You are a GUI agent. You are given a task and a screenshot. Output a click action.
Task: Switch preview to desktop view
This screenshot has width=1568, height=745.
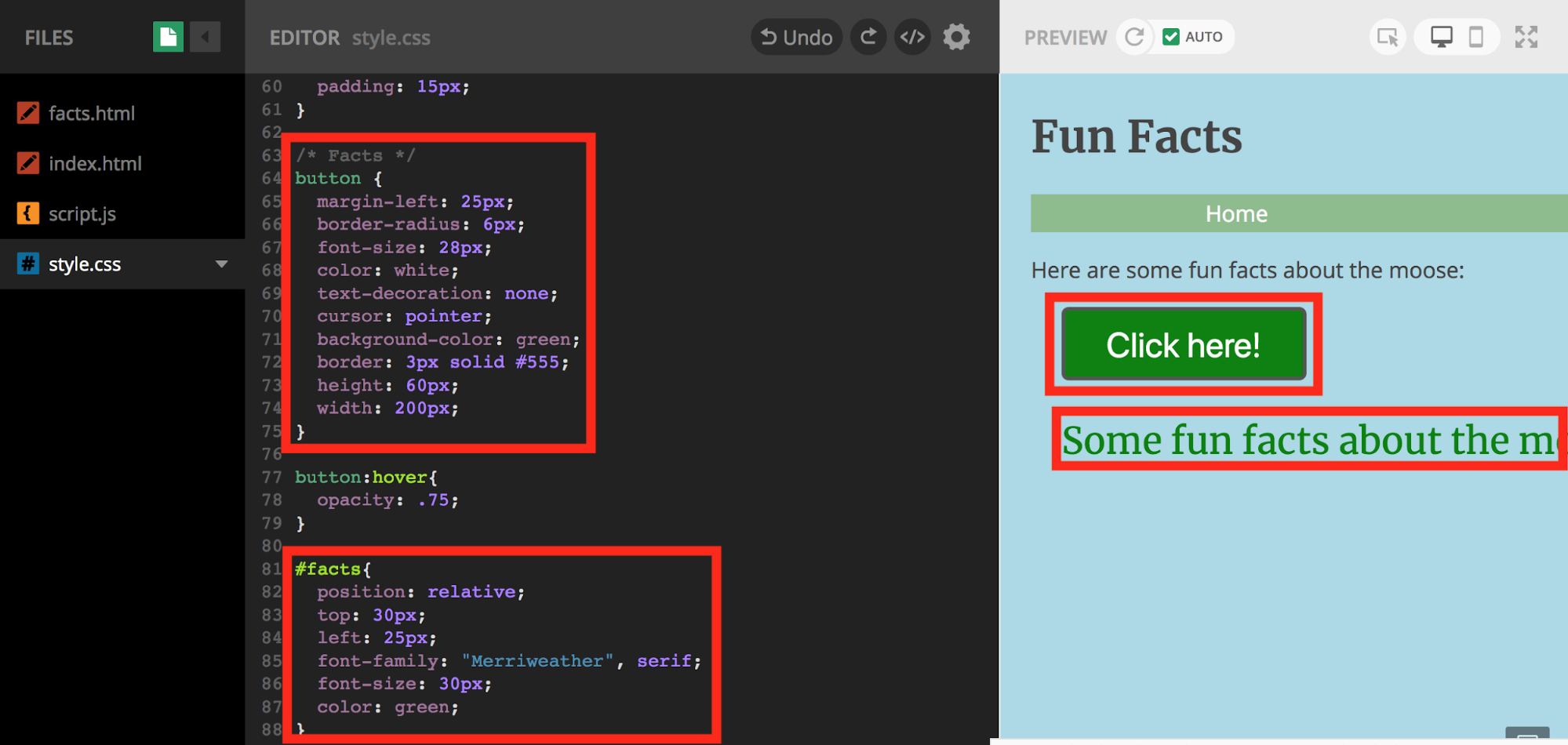pyautogui.click(x=1441, y=37)
